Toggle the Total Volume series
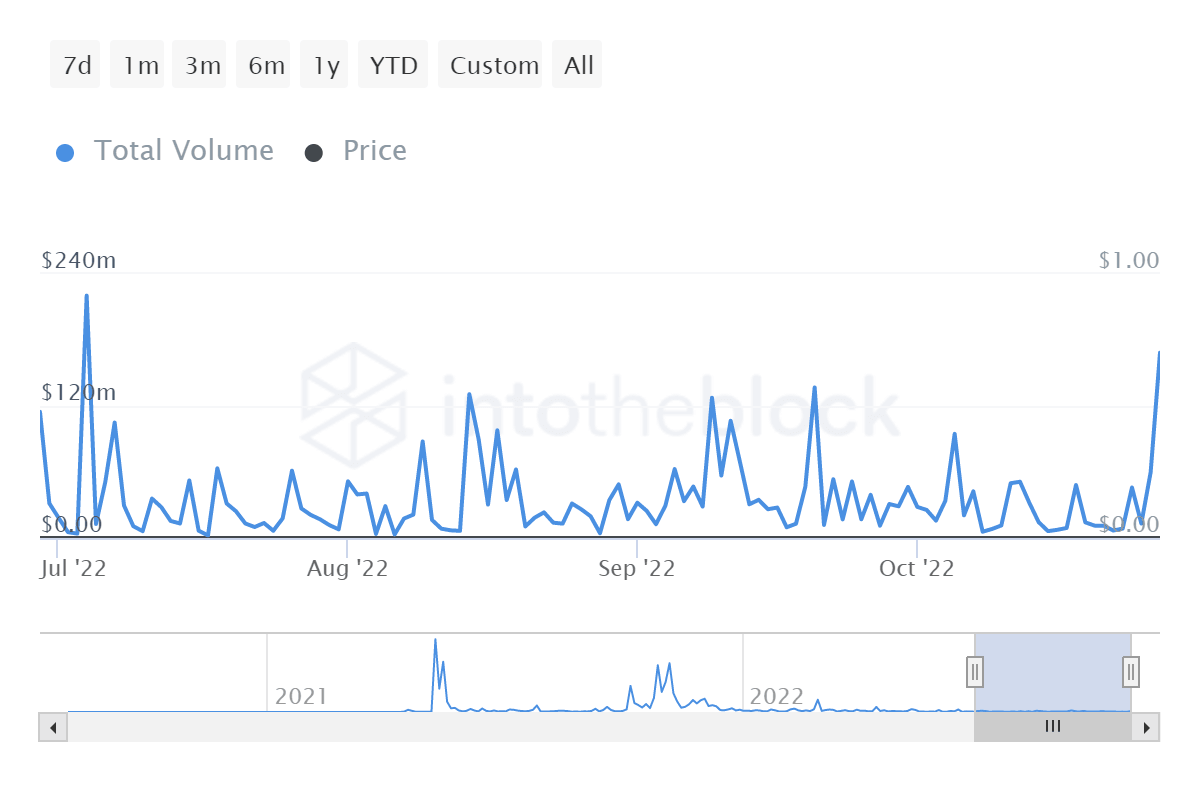Screen dimensions: 1200x800 click(183, 151)
